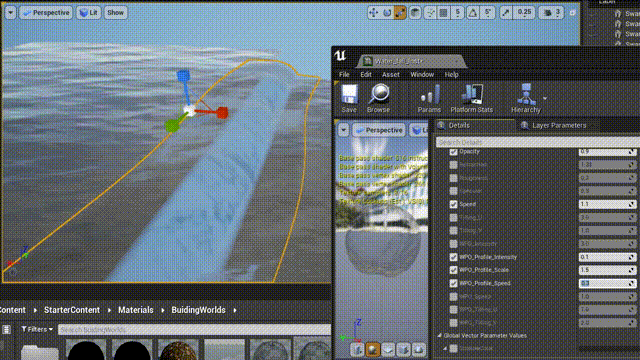Image resolution: width=640 pixels, height=360 pixels.
Task: Set preview mesh to selected mesh icon
Action: [x=419, y=350]
